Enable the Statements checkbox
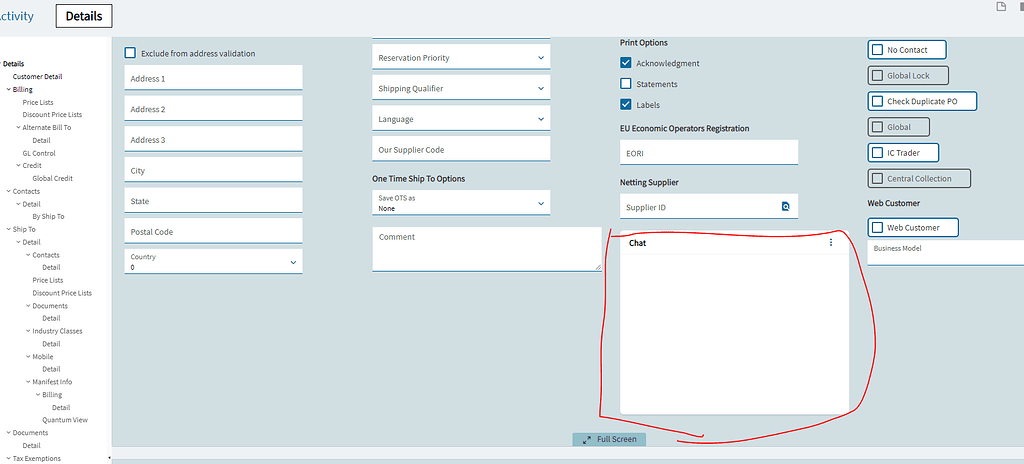1024x464 pixels. pyautogui.click(x=626, y=84)
